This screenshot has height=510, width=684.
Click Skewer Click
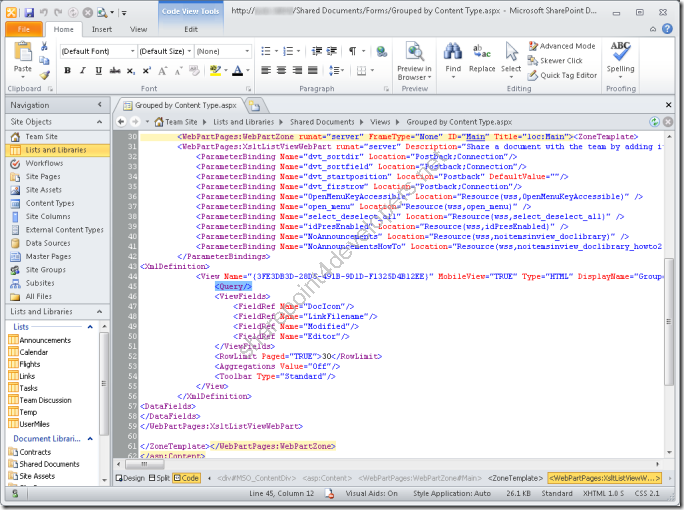[x=555, y=61]
